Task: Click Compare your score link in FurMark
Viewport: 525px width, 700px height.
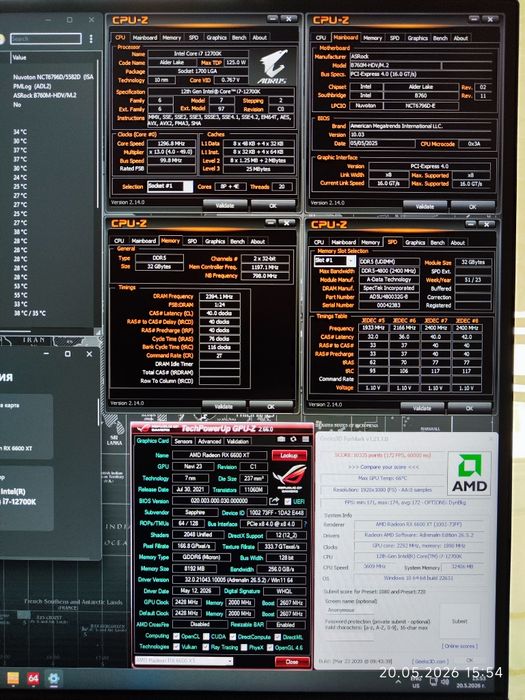Action: (377, 467)
